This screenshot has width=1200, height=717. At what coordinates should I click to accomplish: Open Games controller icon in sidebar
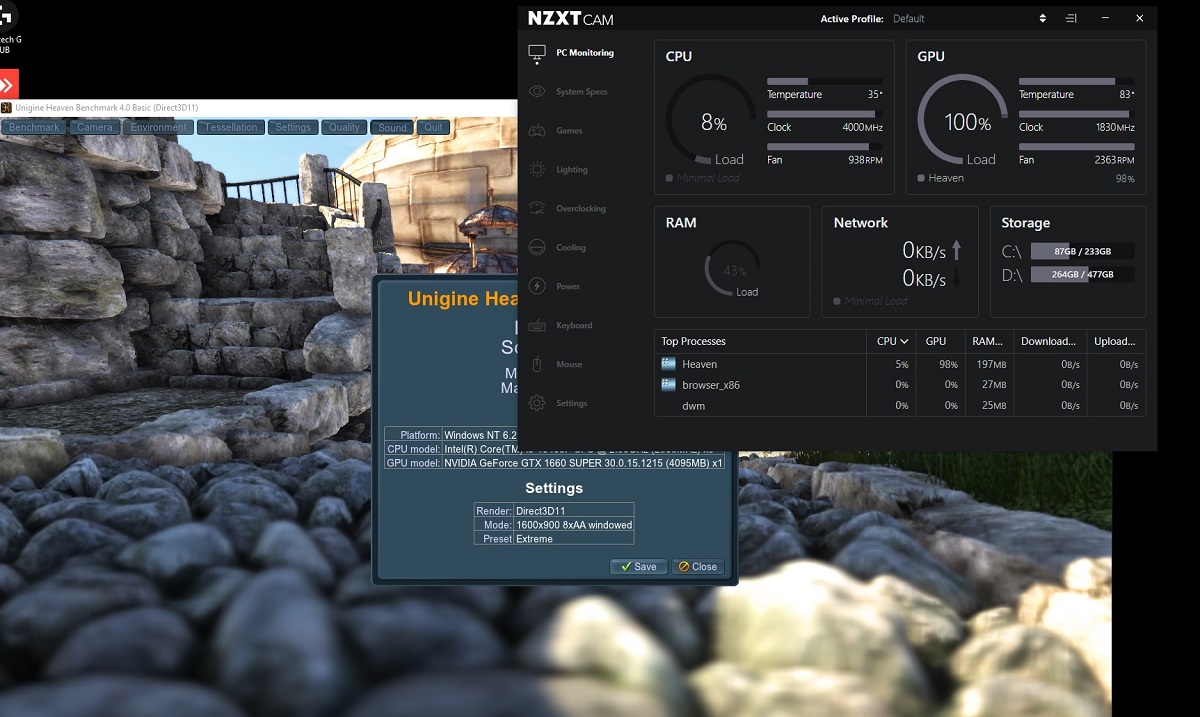tap(537, 131)
